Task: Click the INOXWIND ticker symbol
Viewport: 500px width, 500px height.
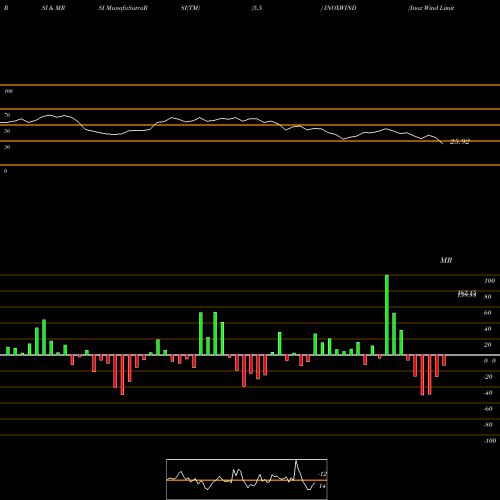Action: (339, 8)
